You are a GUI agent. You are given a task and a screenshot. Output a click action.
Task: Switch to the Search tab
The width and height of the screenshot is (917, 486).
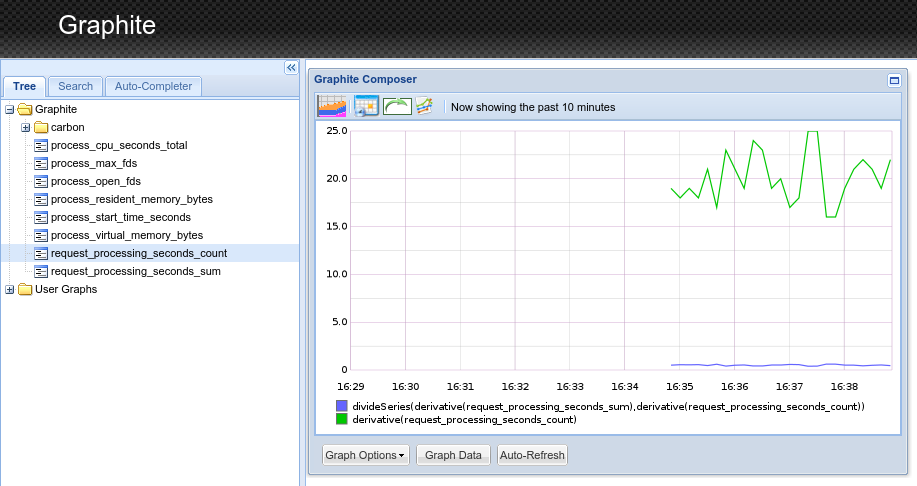click(x=75, y=87)
